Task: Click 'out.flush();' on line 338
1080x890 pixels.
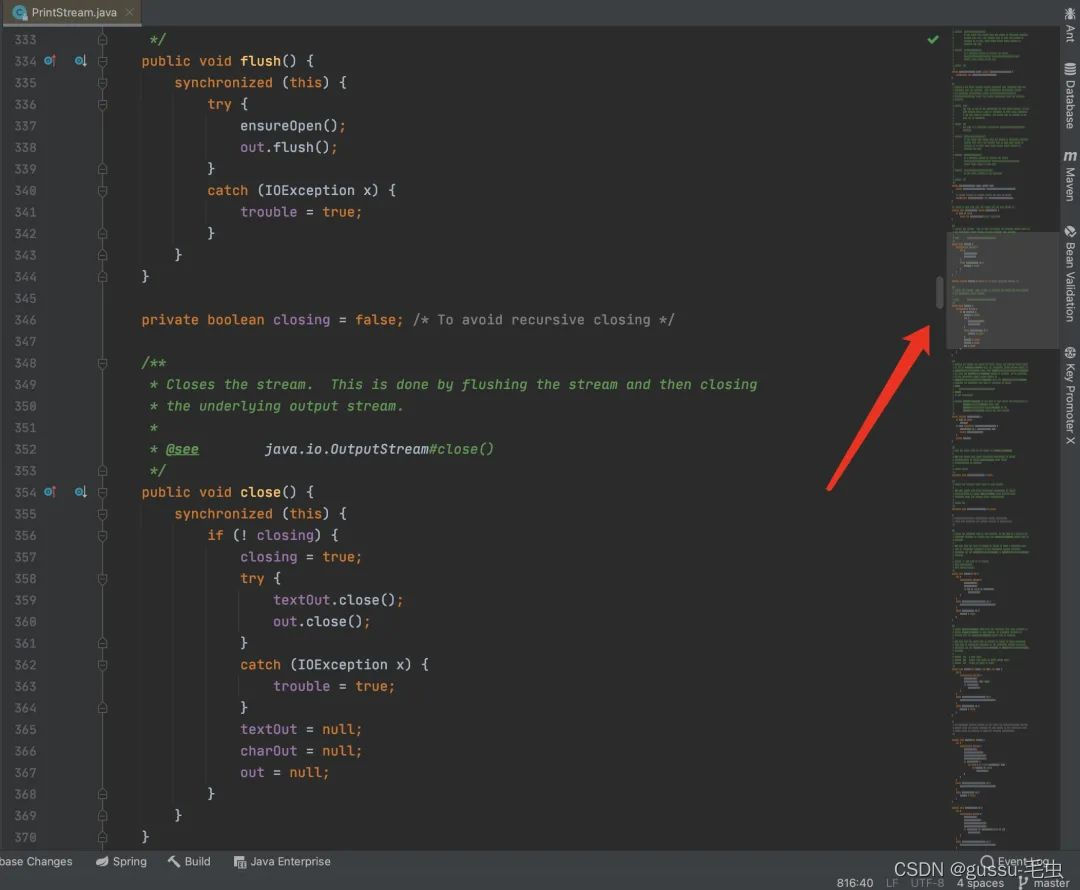Action: 289,147
